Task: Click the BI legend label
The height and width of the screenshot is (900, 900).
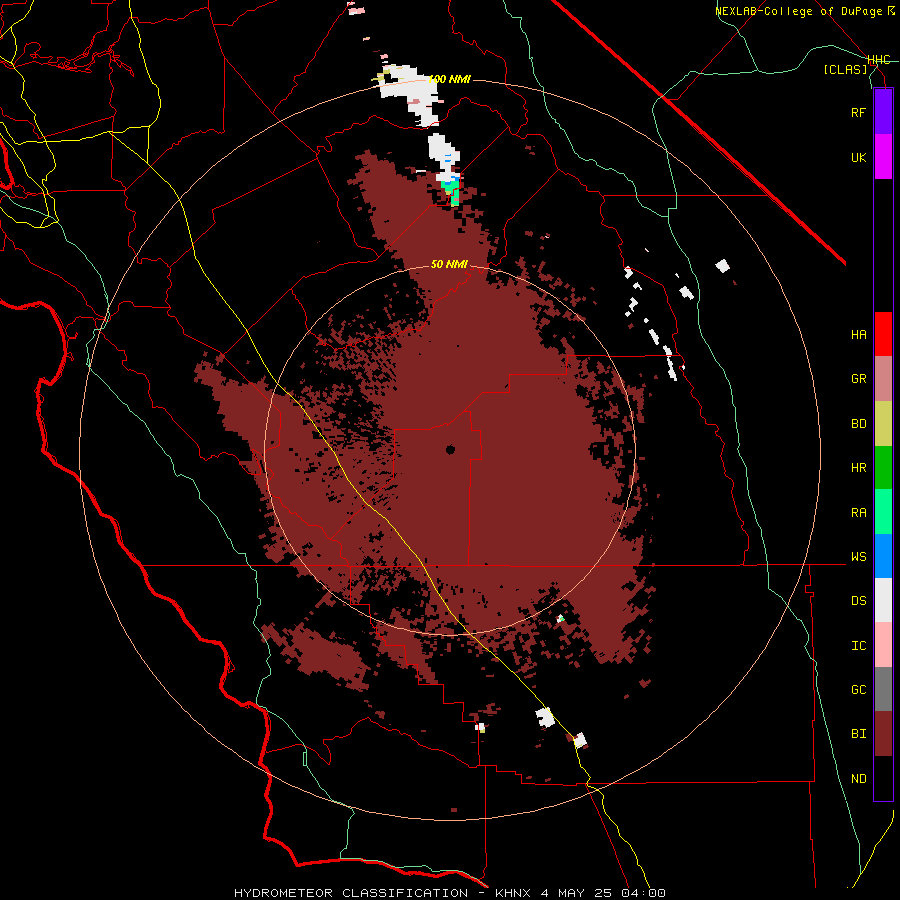Action: point(859,734)
